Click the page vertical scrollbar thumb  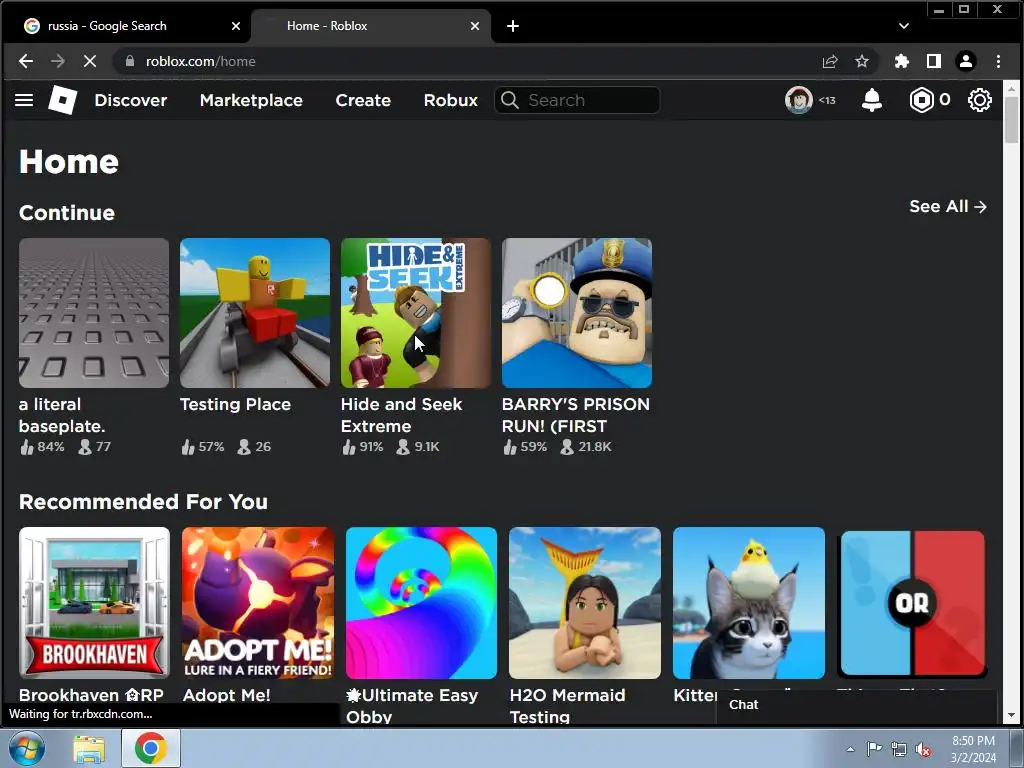tap(1012, 119)
